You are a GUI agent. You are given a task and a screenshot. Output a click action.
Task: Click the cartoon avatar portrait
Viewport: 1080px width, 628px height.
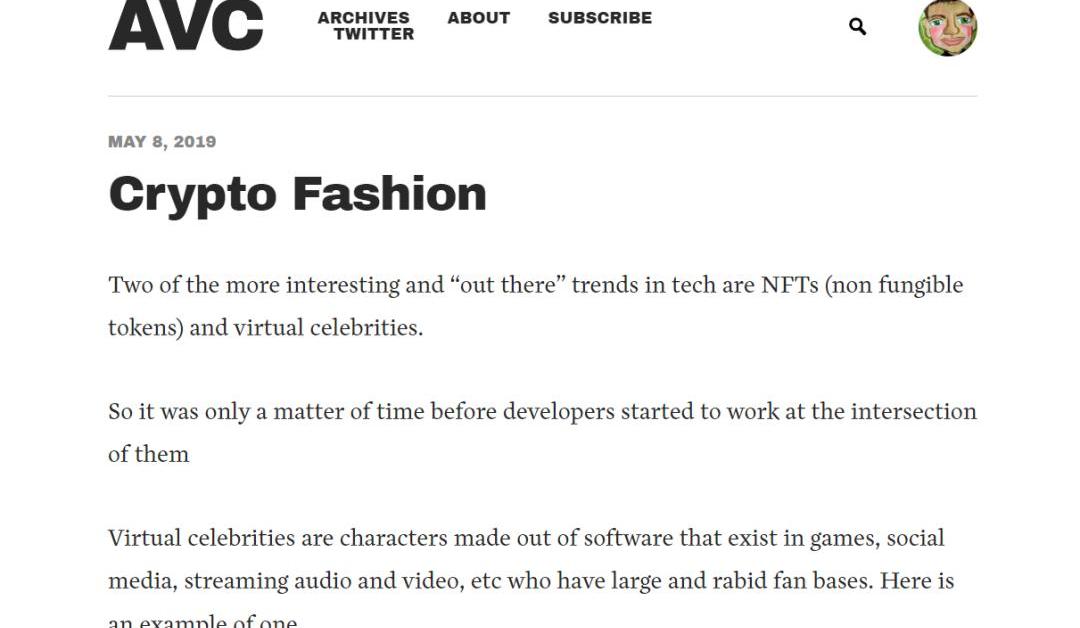pos(947,27)
